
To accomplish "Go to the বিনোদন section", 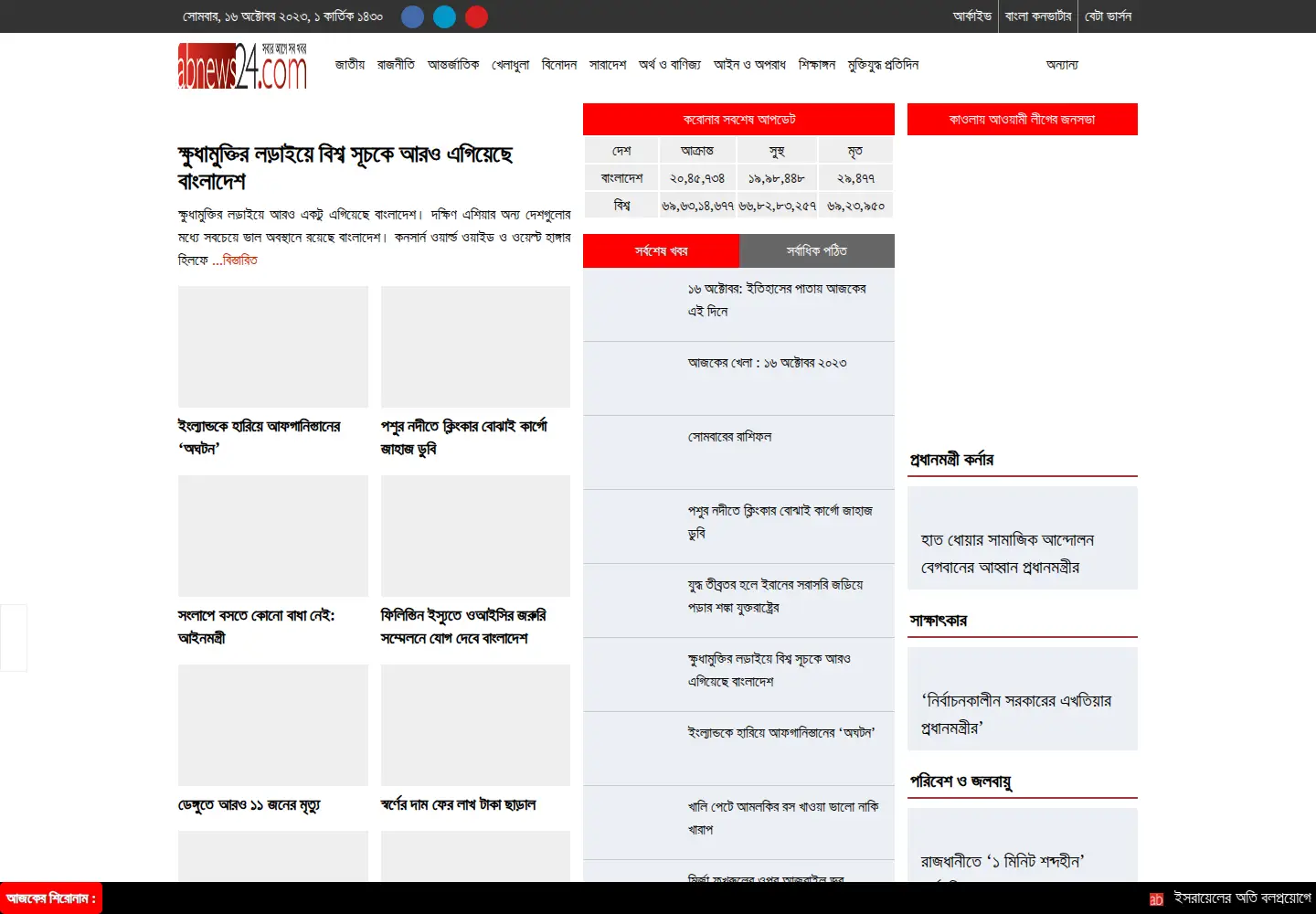I will pyautogui.click(x=559, y=65).
